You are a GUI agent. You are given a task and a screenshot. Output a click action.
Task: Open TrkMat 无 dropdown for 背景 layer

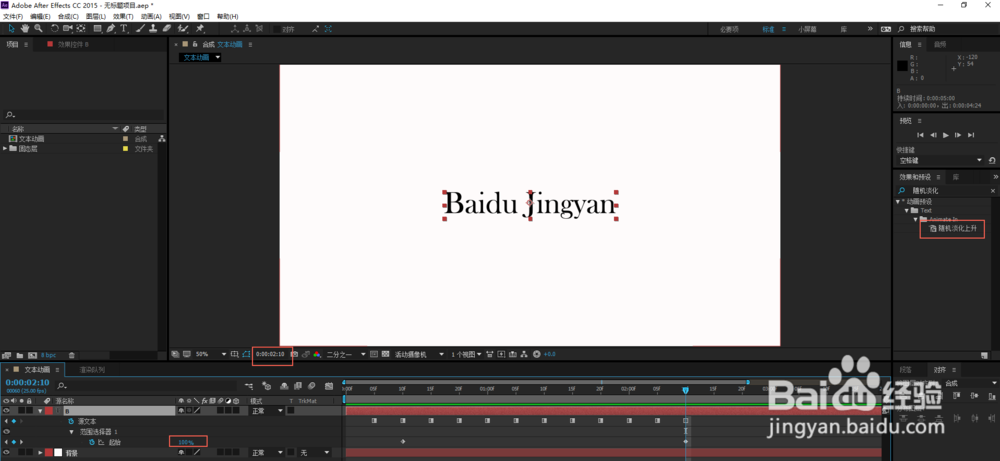(314, 452)
